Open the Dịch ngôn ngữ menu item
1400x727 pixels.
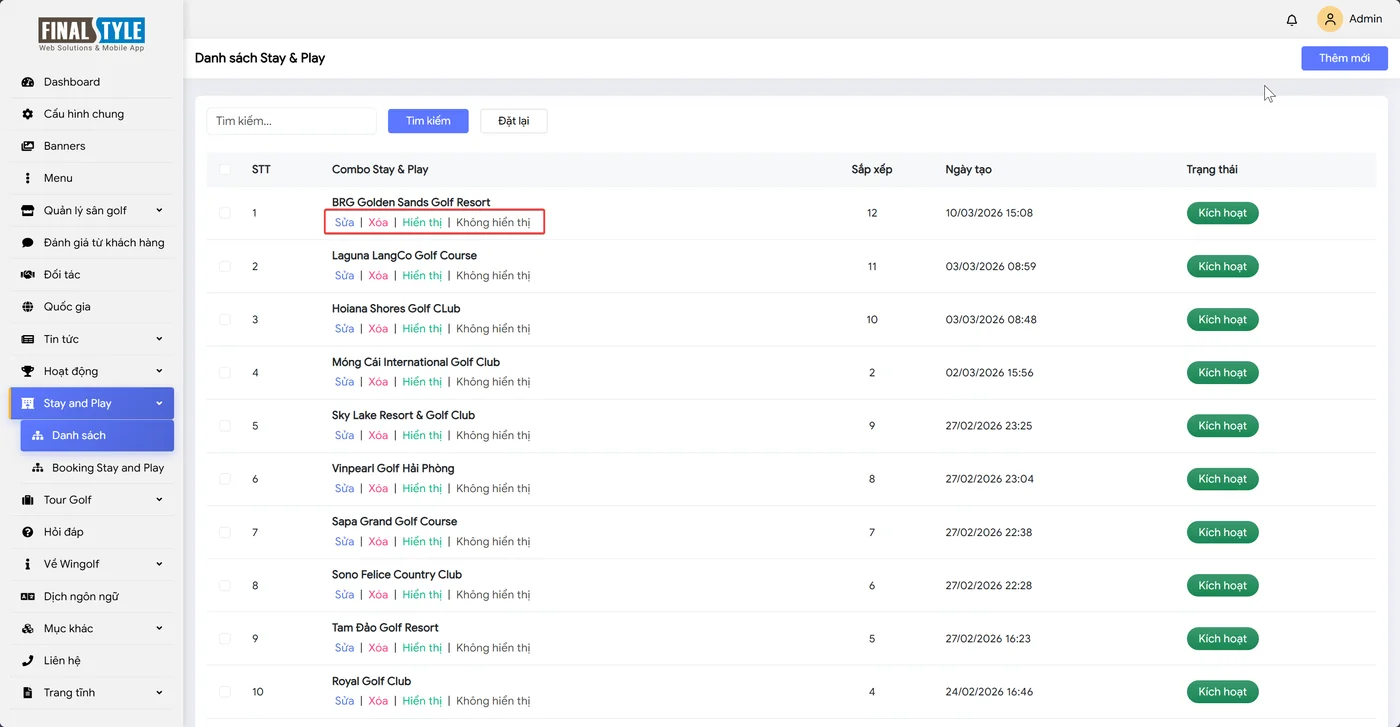91,597
